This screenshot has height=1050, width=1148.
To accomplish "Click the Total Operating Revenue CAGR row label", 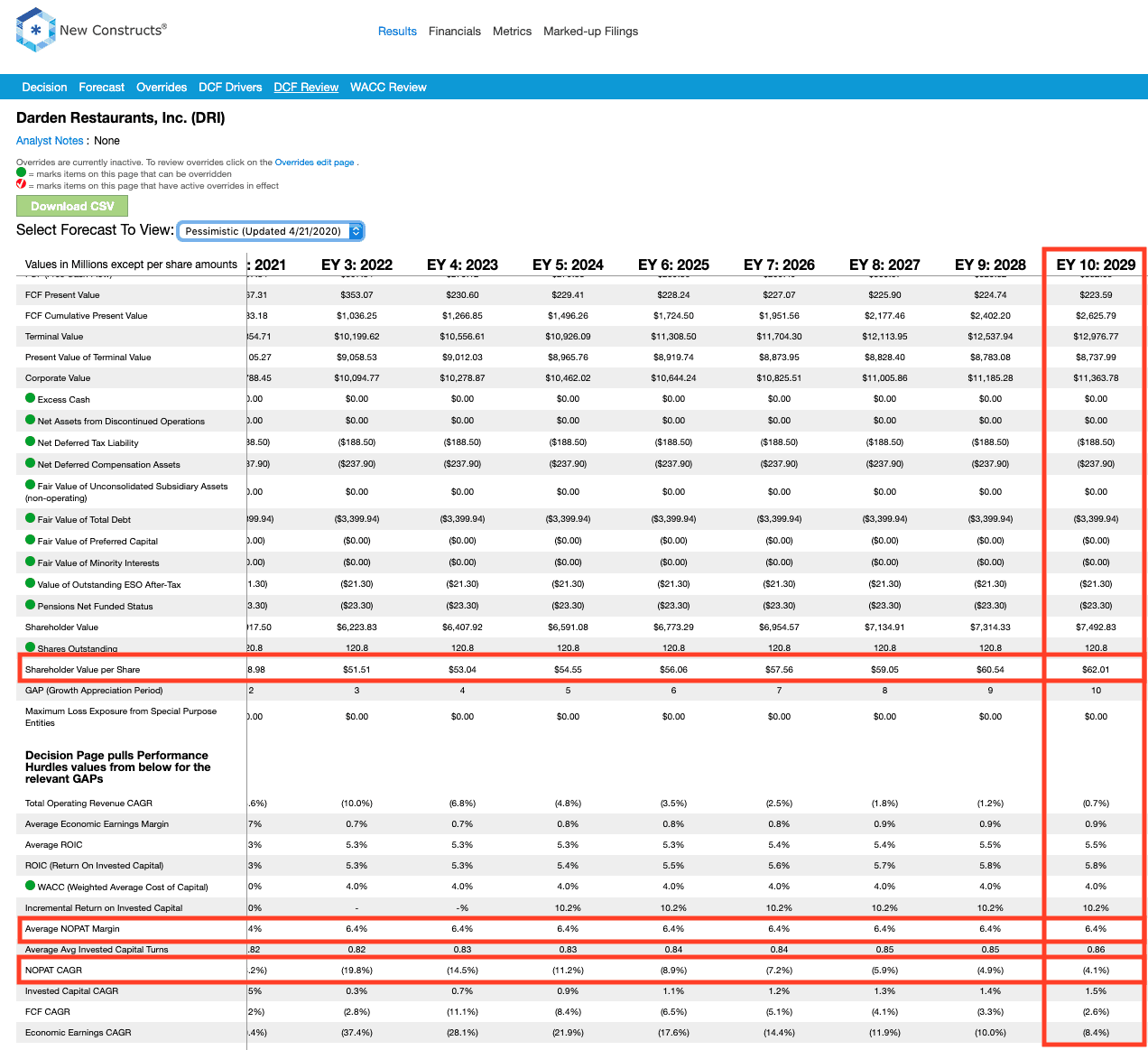I will [x=88, y=804].
